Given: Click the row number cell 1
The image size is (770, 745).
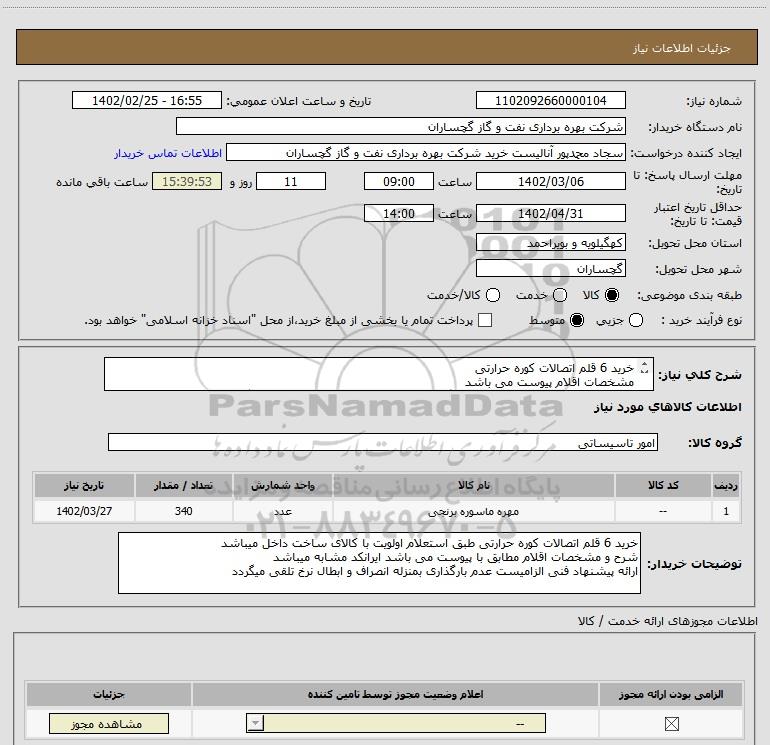Looking at the screenshot, I should 726,511.
